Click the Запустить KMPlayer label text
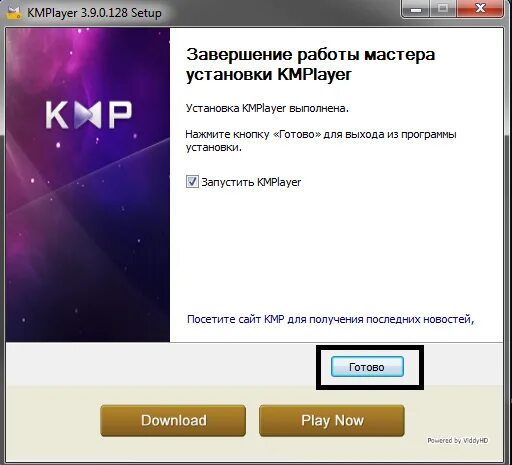 251,182
